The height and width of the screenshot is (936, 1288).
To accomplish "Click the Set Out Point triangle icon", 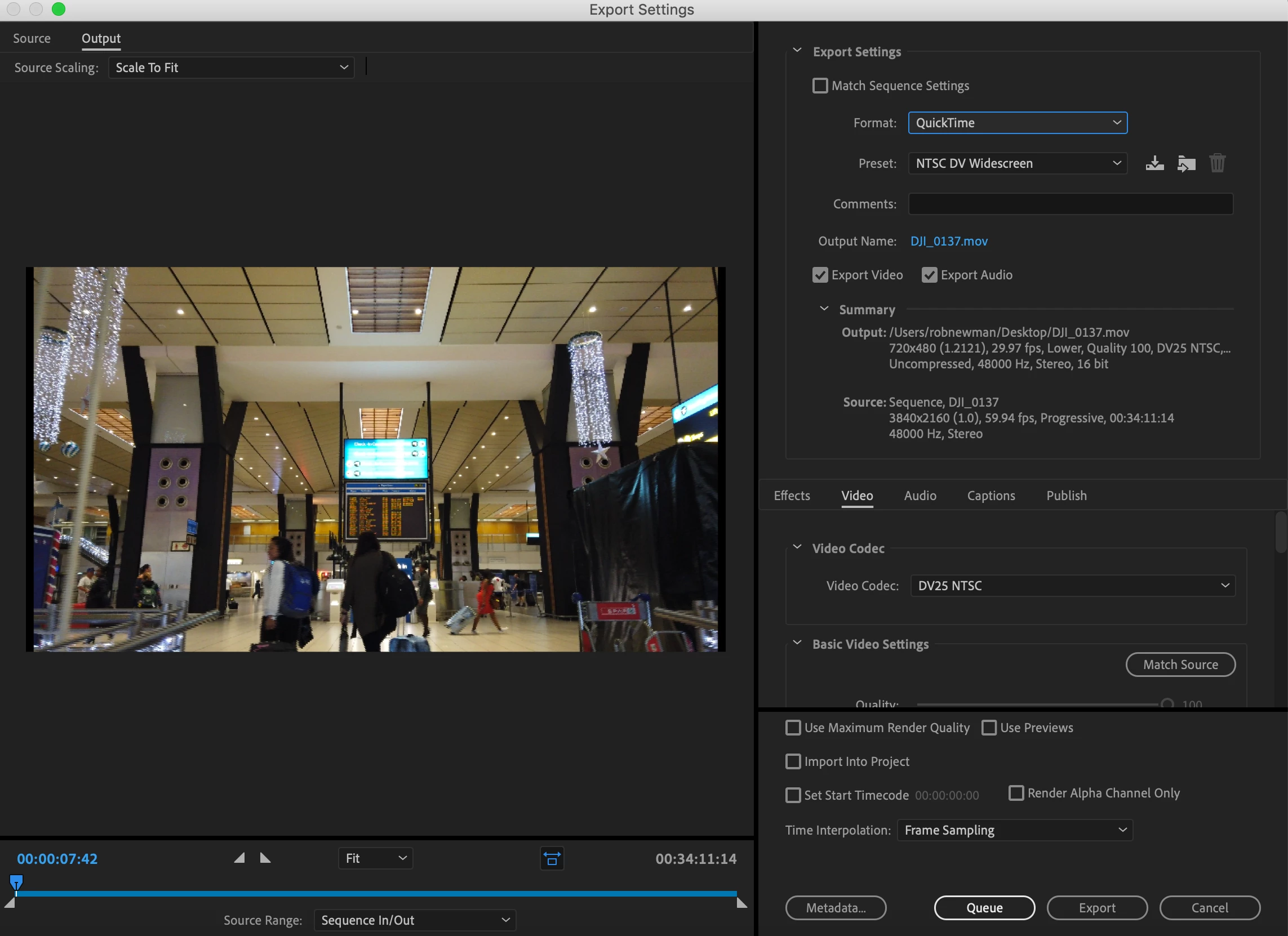I will (265, 858).
